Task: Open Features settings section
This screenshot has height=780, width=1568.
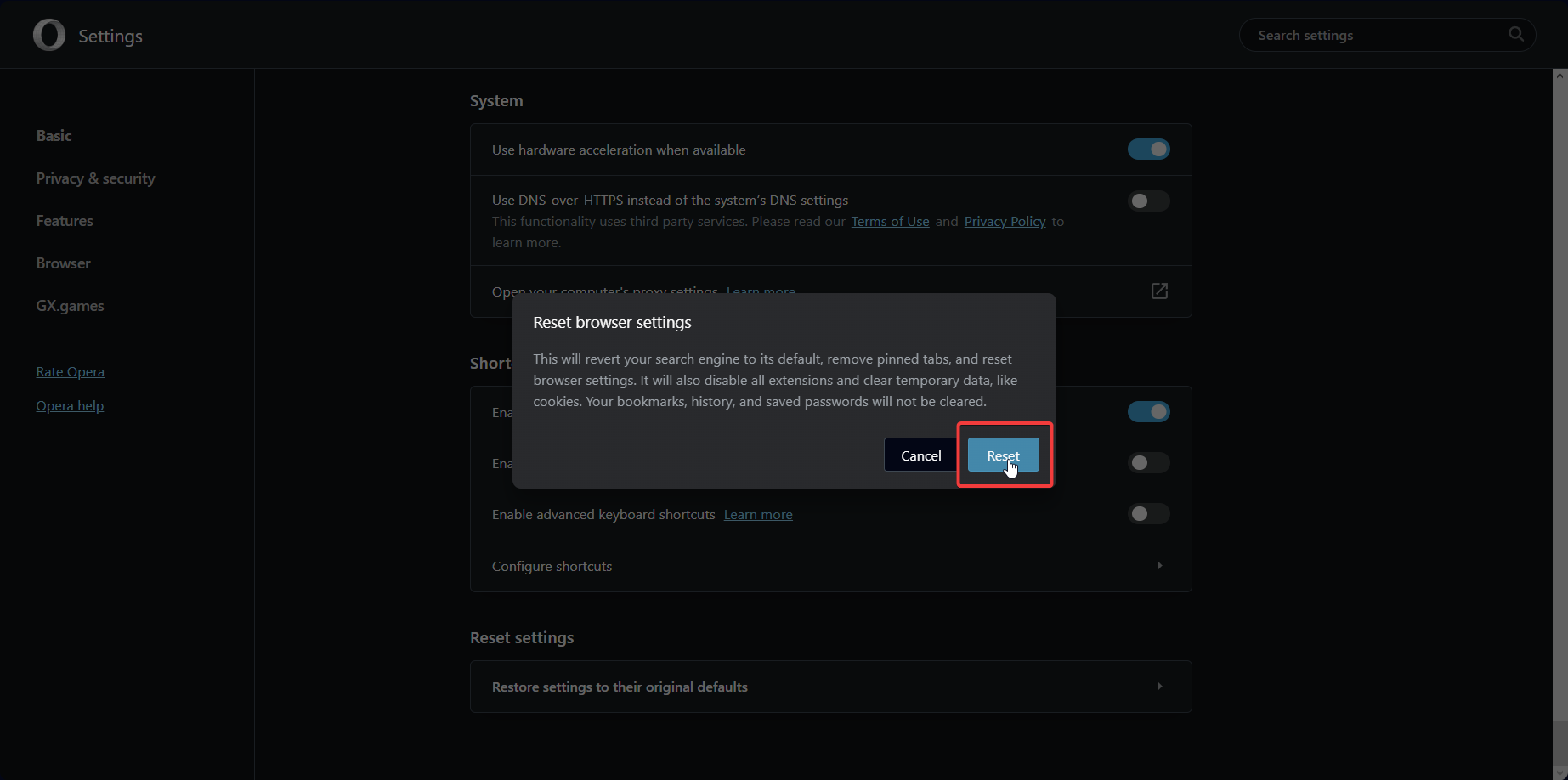Action: pyautogui.click(x=65, y=221)
